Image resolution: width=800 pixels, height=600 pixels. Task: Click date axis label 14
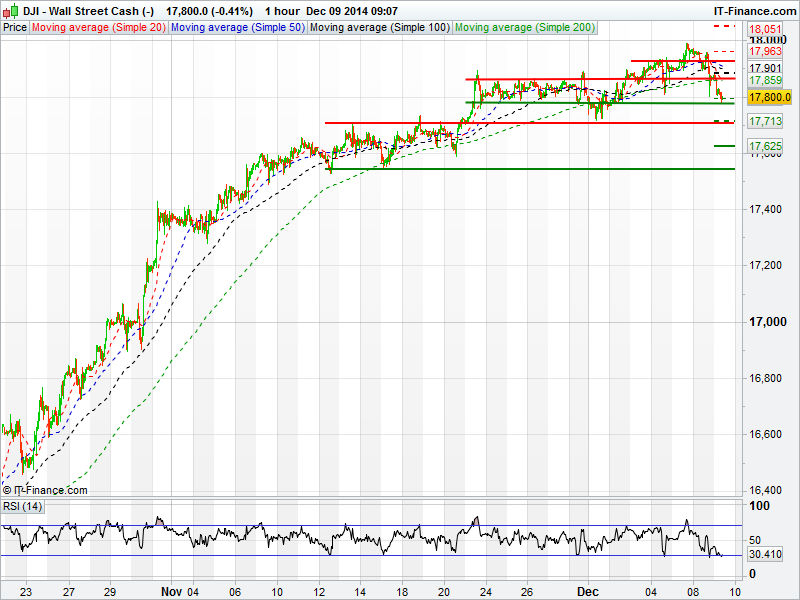(360, 592)
